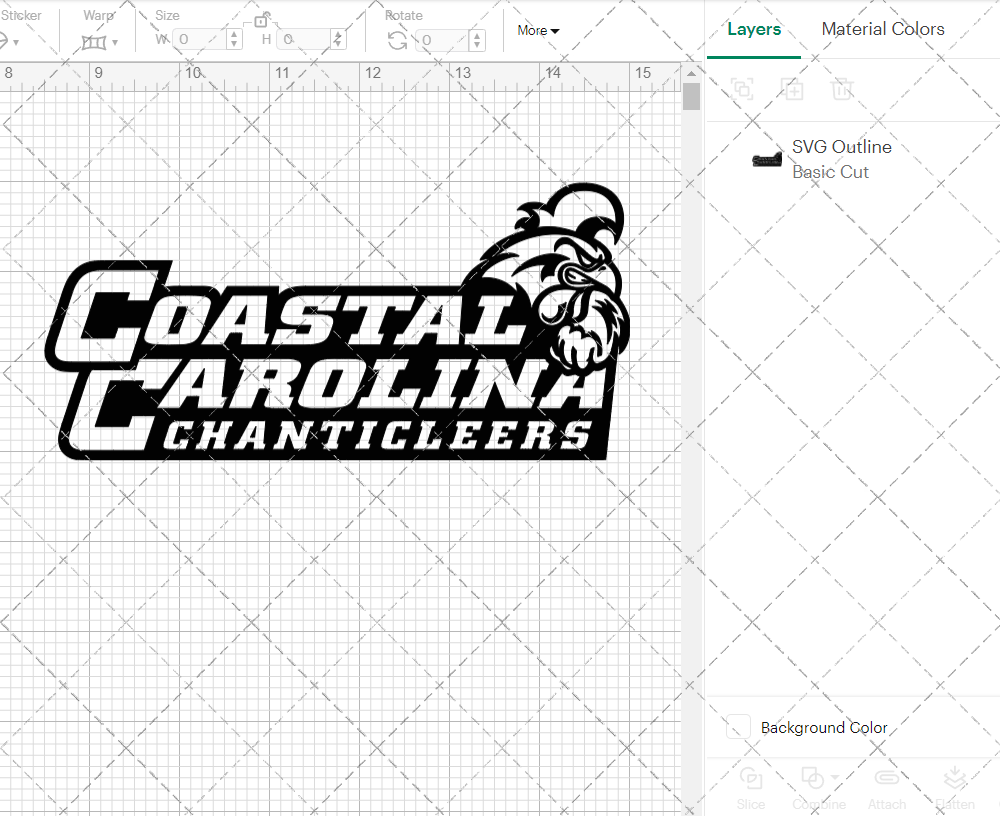Switch to the Material Colors tab
Viewport: 1000px width, 816px height.
pos(883,29)
